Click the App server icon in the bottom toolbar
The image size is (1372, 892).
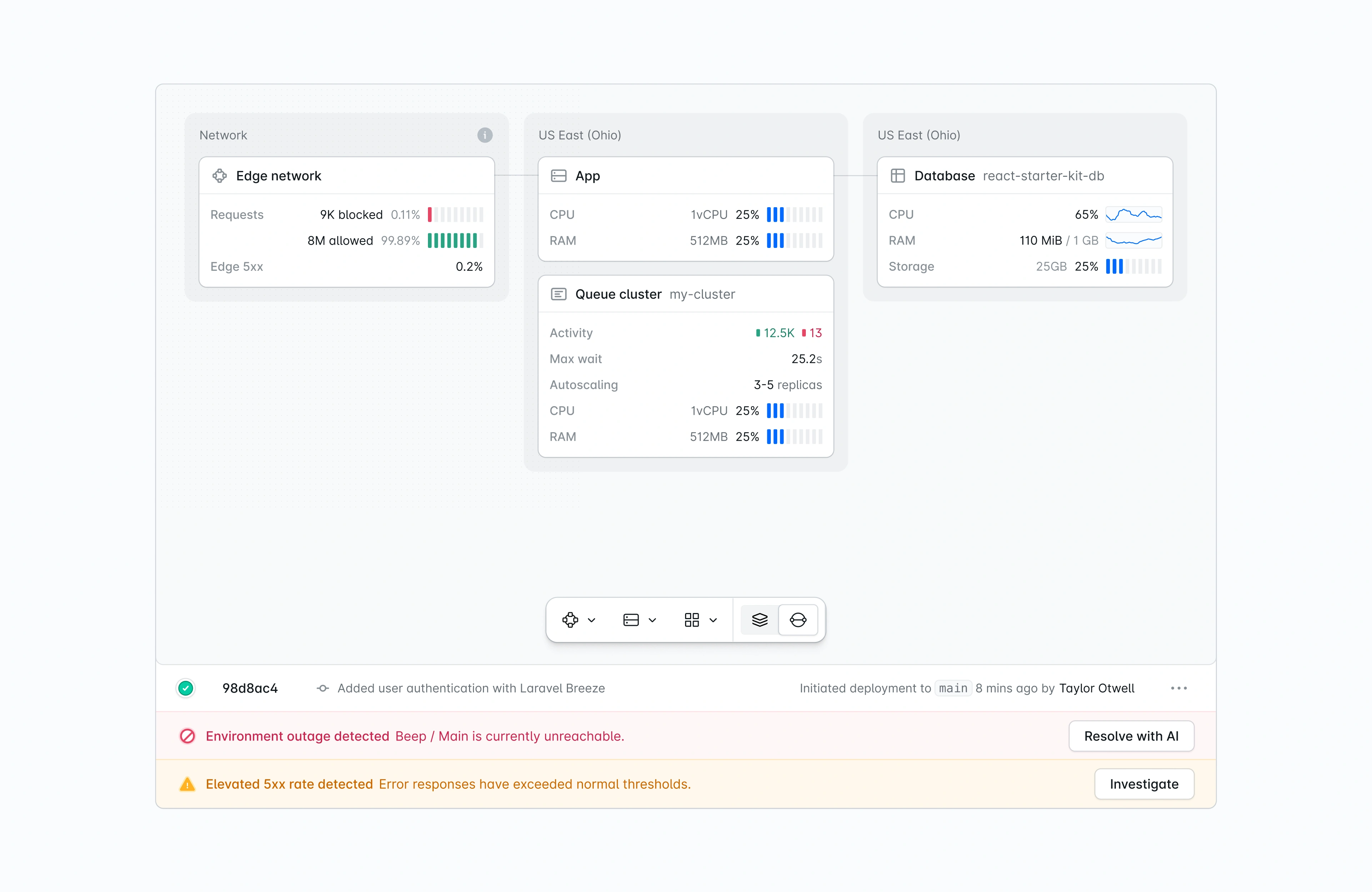point(631,620)
